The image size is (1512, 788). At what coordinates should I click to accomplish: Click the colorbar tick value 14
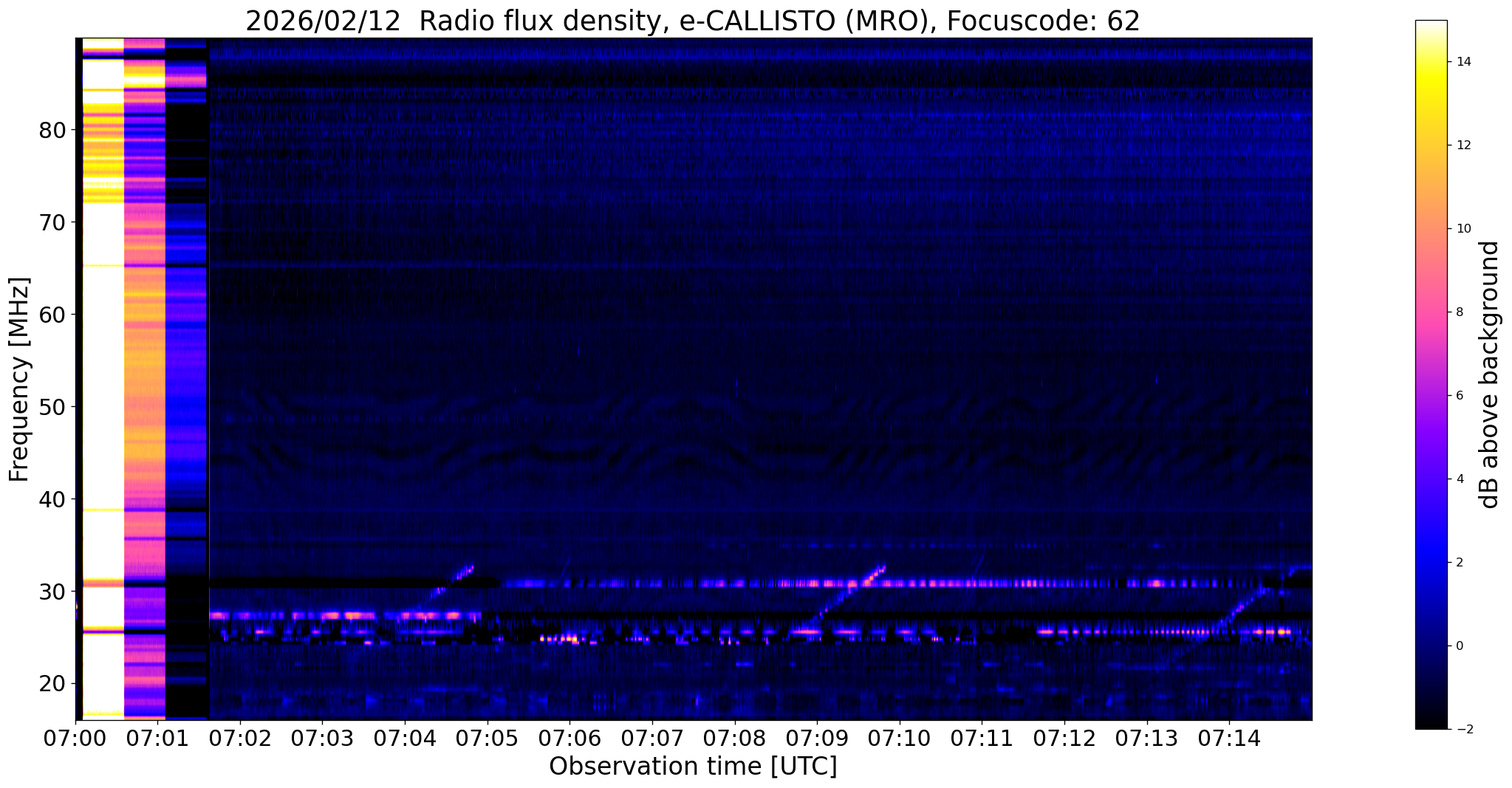pyautogui.click(x=1463, y=62)
